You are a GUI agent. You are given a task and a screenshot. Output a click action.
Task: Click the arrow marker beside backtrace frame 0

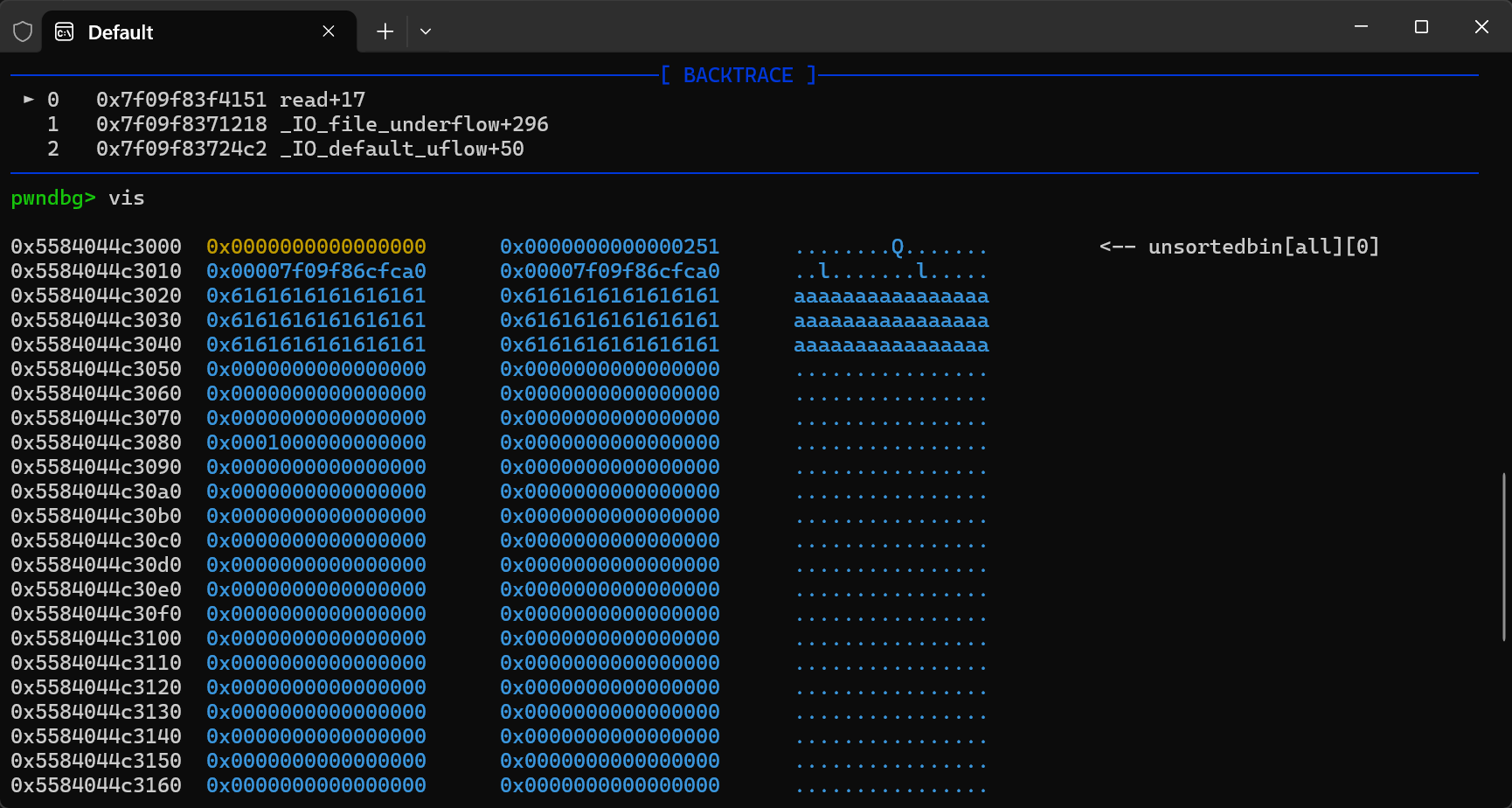pos(29,100)
